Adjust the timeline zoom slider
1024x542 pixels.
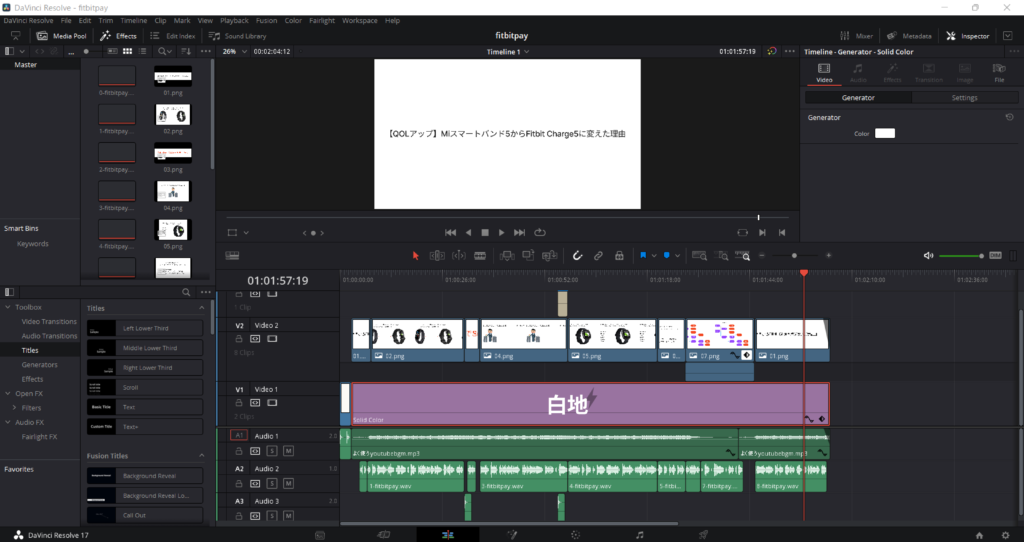tap(795, 256)
